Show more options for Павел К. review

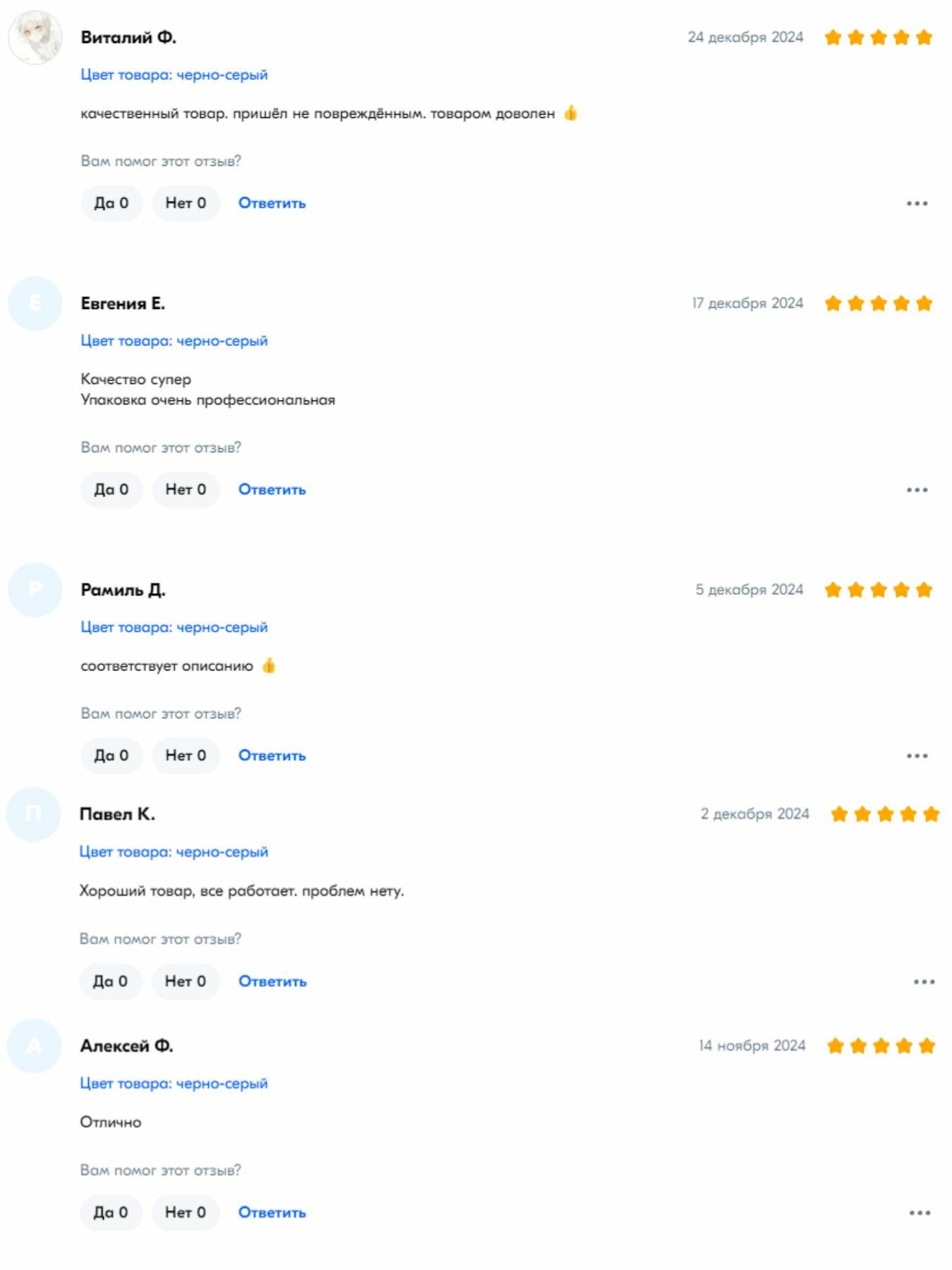tap(924, 981)
